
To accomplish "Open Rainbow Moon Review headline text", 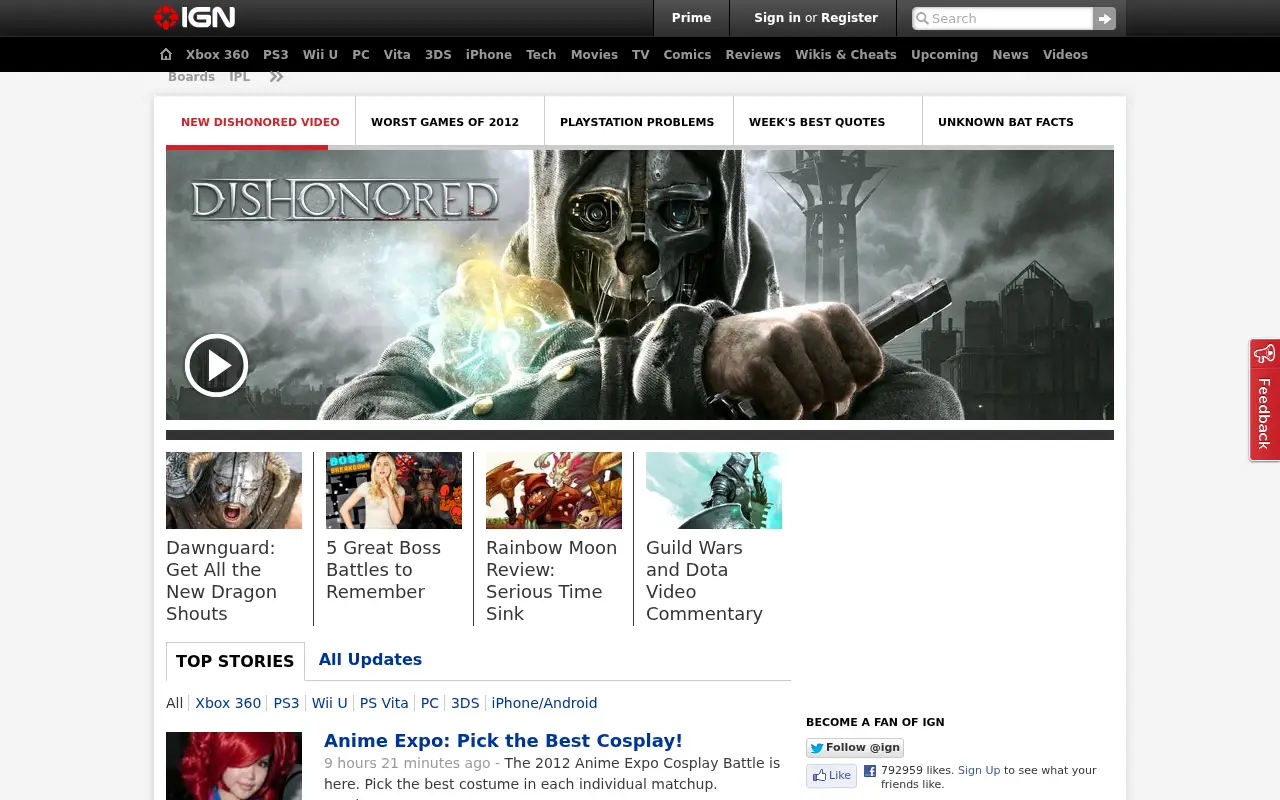I will point(551,581).
